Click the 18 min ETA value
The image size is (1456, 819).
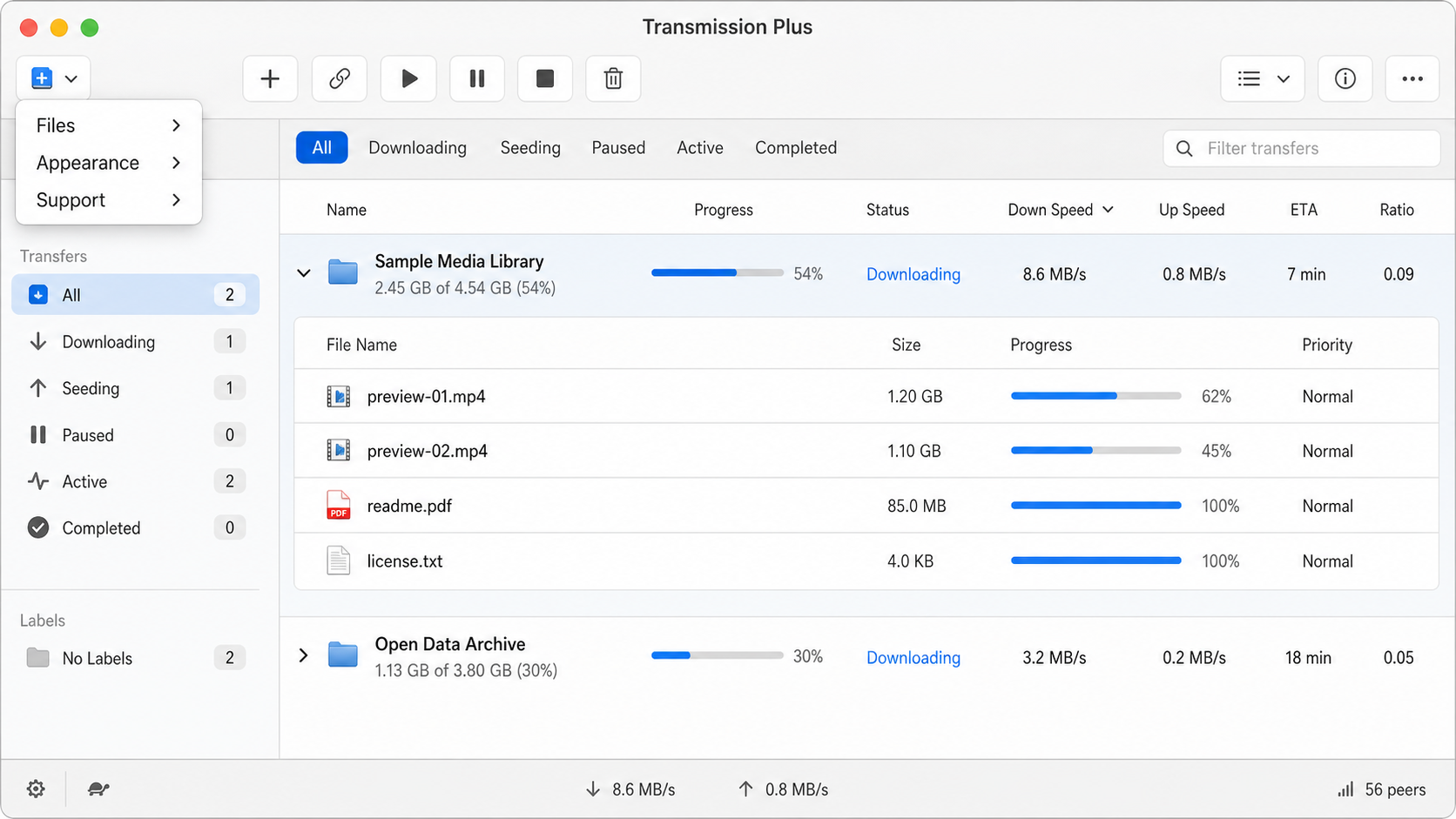[1308, 658]
